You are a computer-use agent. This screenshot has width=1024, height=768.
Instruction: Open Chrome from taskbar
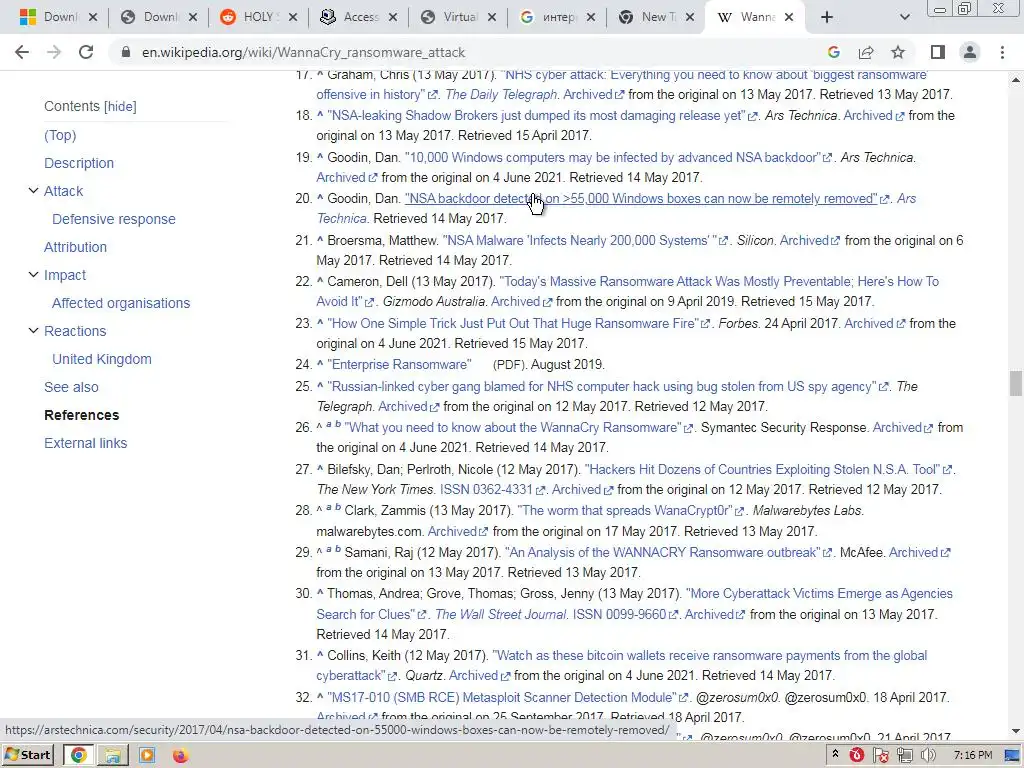click(78, 755)
